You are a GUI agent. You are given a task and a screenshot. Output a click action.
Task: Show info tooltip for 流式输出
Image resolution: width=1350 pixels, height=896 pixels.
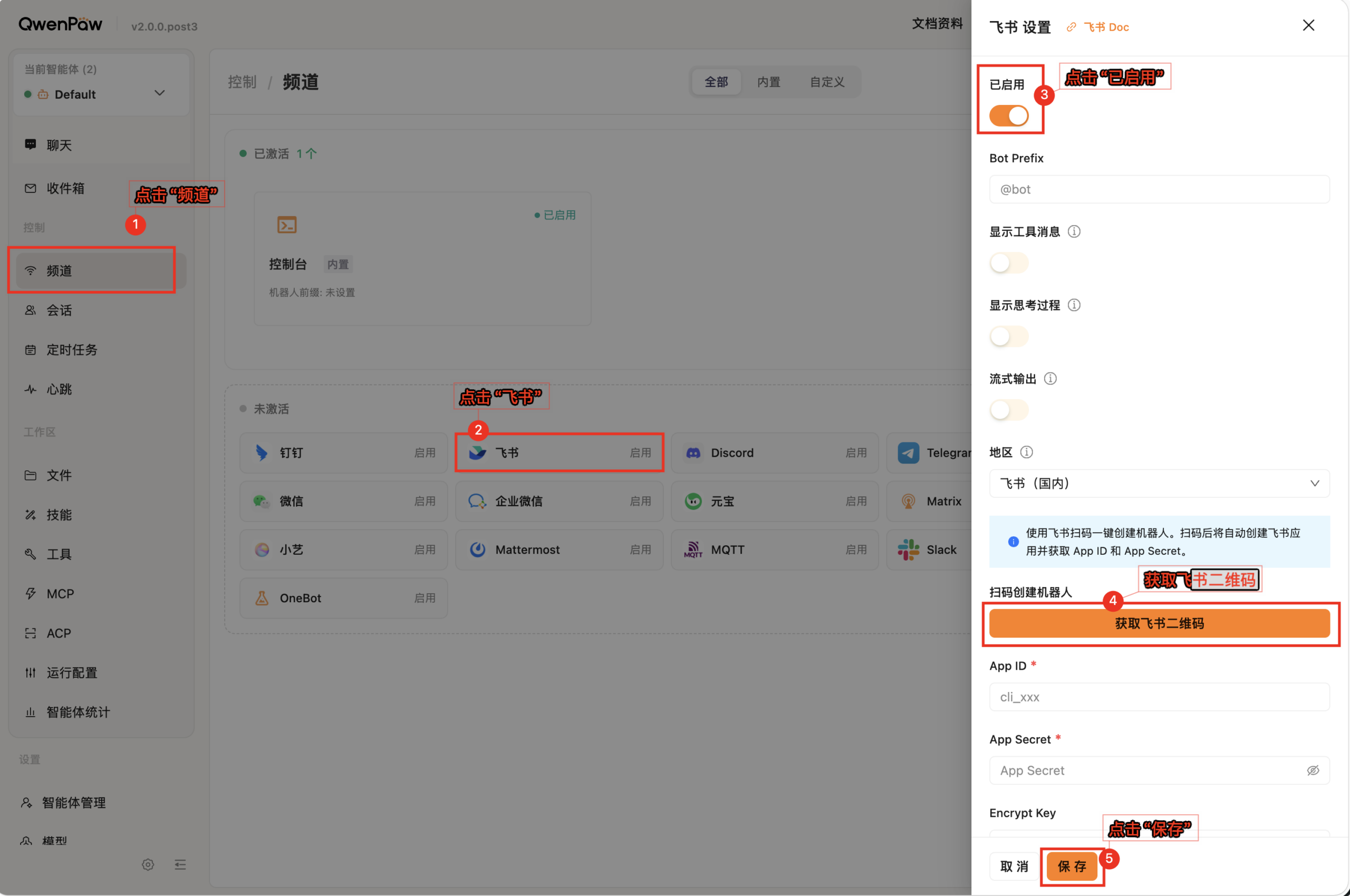point(1050,379)
